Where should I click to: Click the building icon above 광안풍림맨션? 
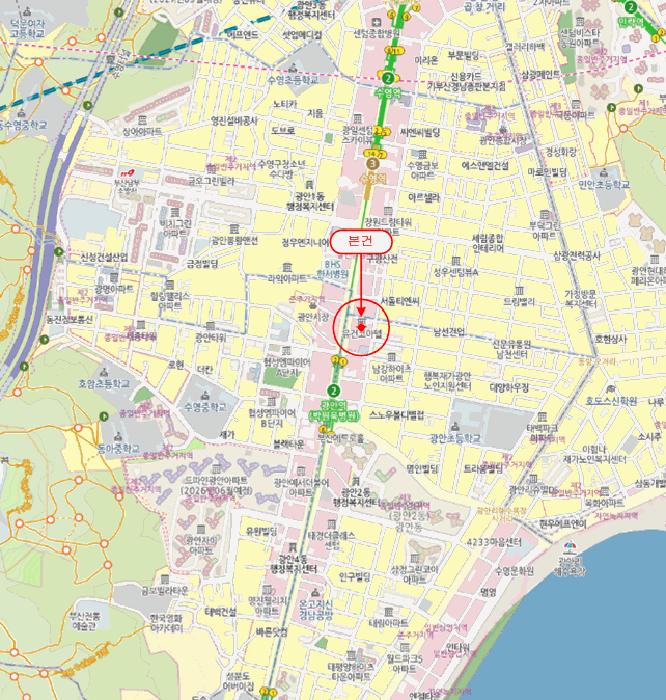(x=234, y=229)
